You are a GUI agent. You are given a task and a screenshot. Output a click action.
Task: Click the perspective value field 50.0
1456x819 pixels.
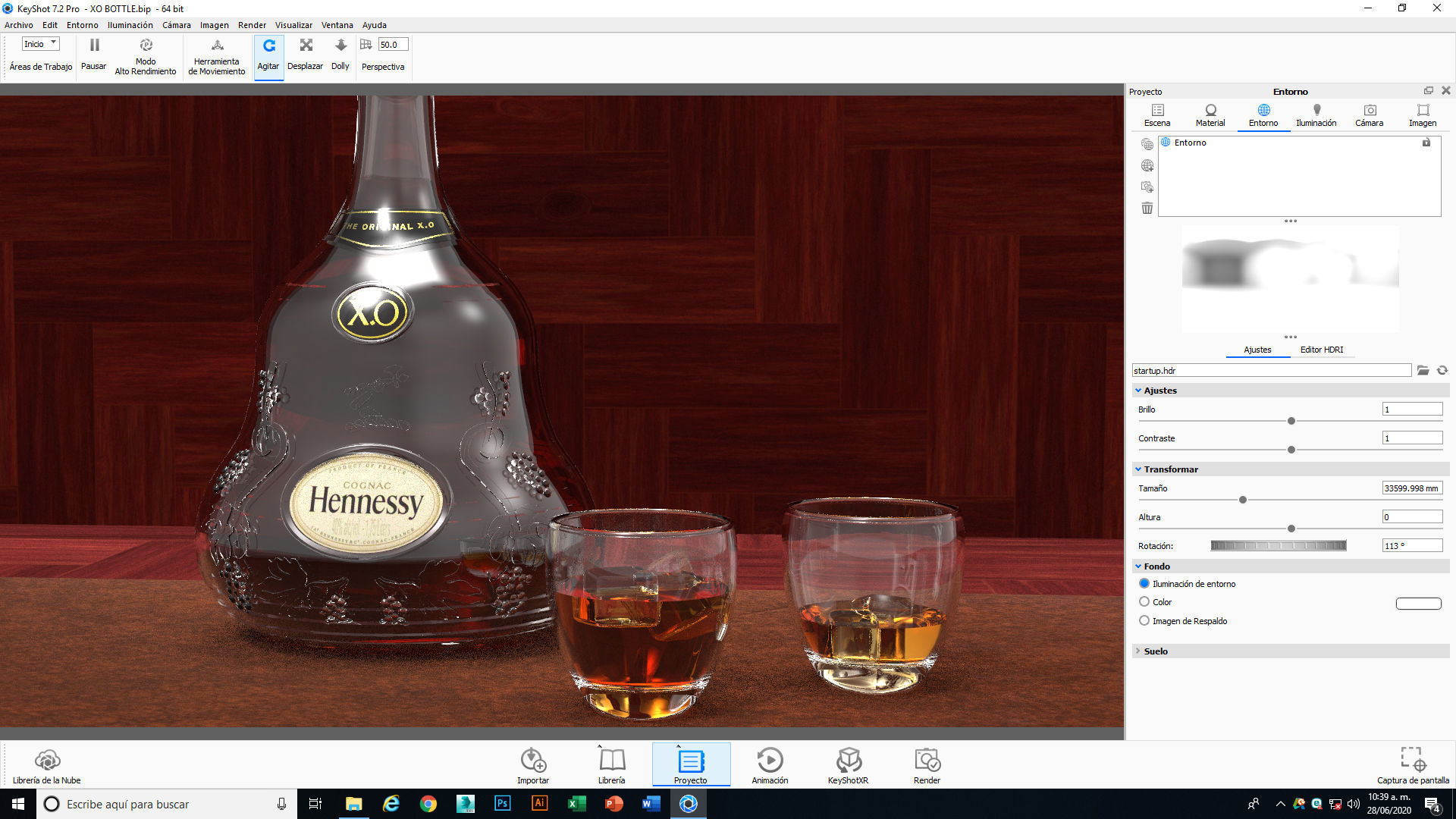[394, 45]
